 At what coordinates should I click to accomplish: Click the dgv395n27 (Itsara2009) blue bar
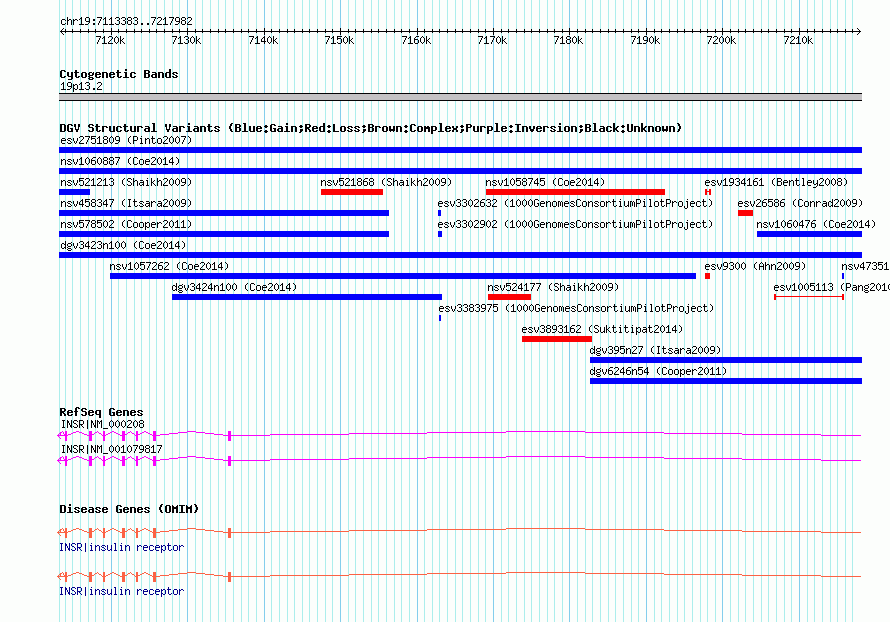tap(726, 360)
